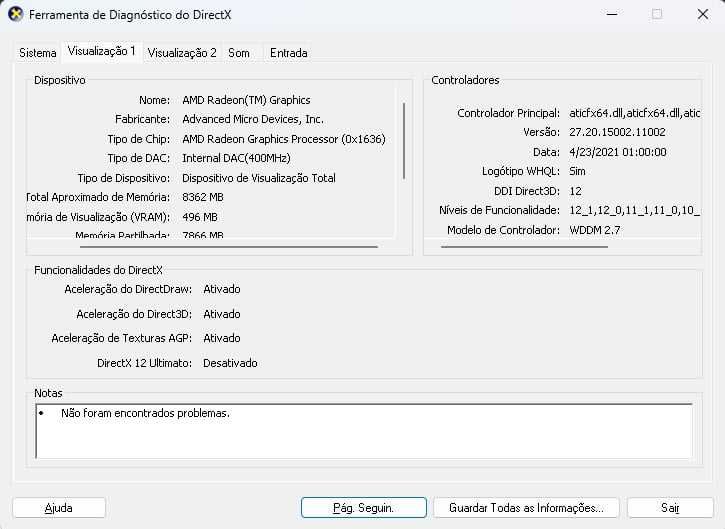Click the DirectX 12 Ultimato: label
725x529 pixels.
(144, 363)
